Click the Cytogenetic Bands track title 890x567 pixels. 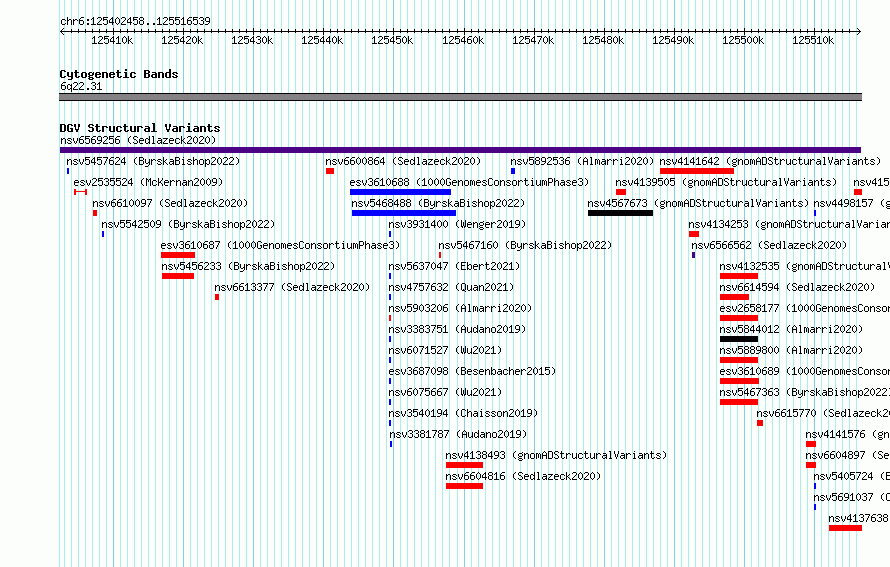(119, 74)
